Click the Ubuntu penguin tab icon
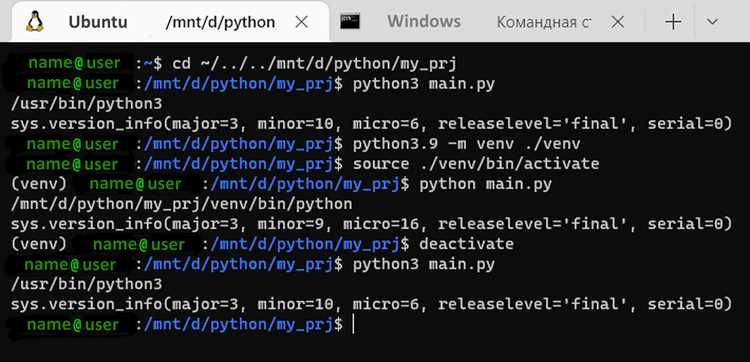This screenshot has width=750, height=362. click(34, 22)
